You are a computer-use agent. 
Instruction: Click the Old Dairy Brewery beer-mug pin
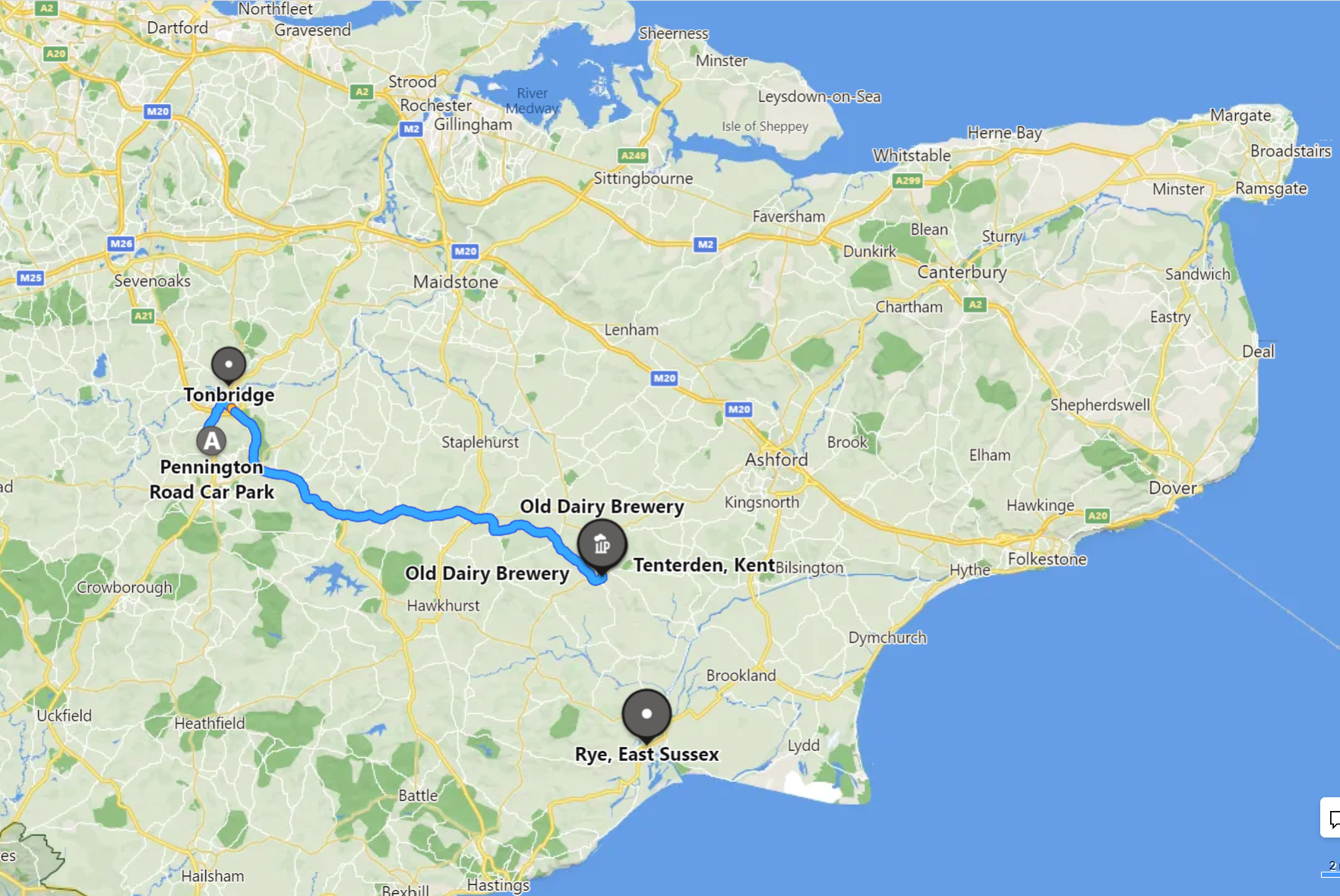[602, 545]
